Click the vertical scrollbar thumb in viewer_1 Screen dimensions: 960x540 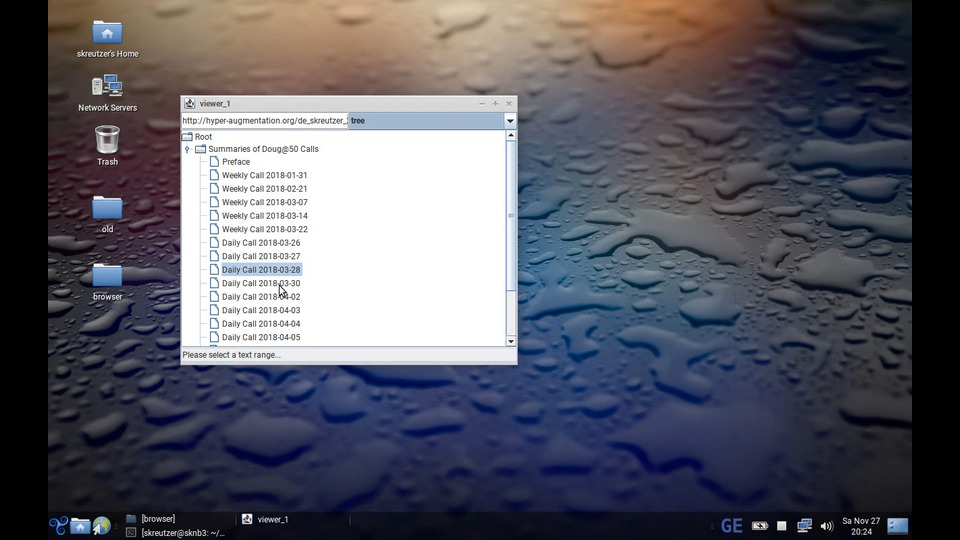[x=511, y=216]
